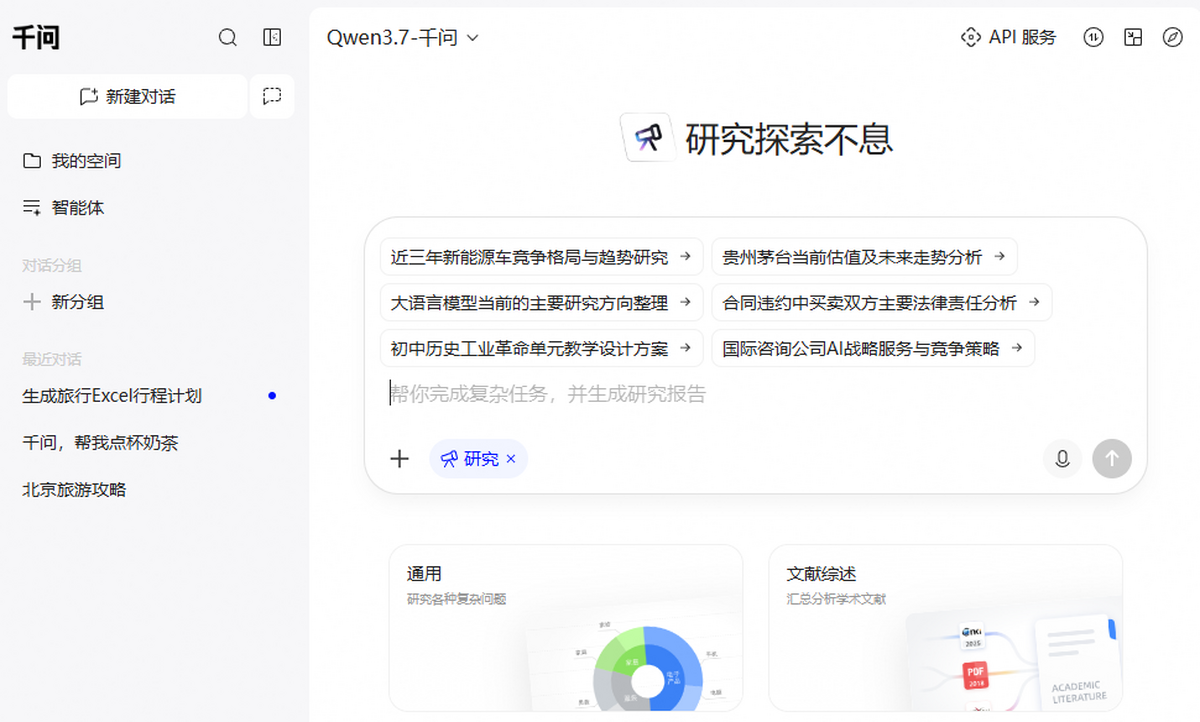Viewport: 1200px width, 722px height.
Task: Collapse the sidebar with panel icon
Action: pos(272,38)
